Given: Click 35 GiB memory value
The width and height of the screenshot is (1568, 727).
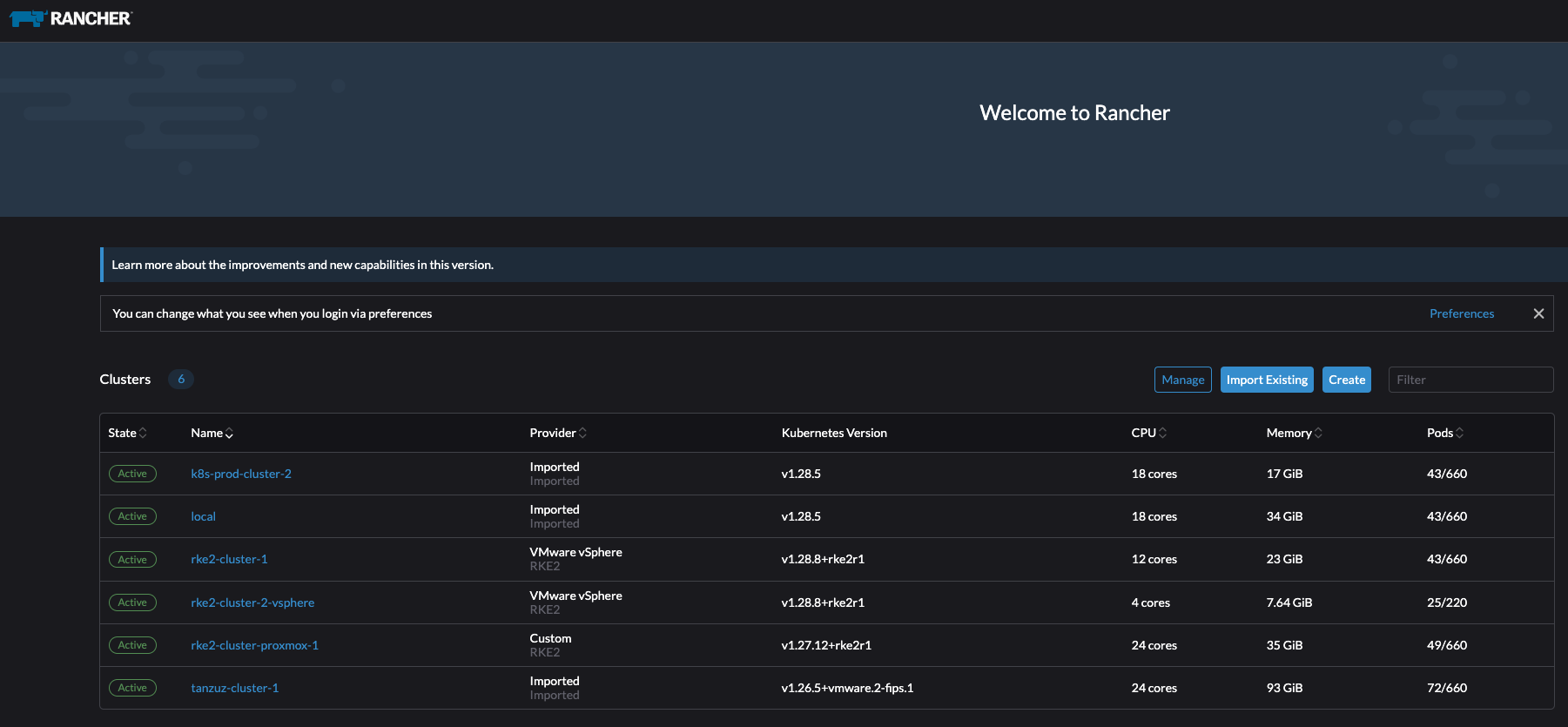Looking at the screenshot, I should pos(1284,645).
